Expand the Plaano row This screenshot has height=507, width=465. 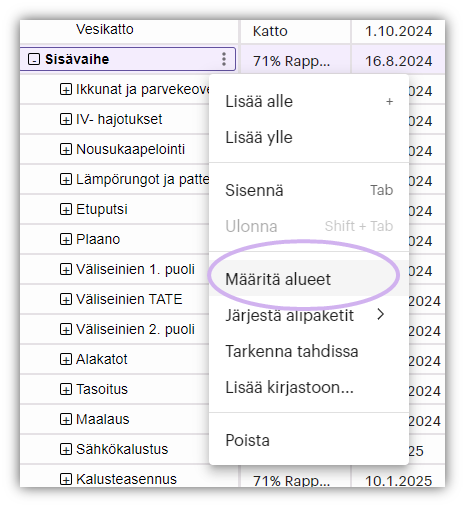(66, 239)
